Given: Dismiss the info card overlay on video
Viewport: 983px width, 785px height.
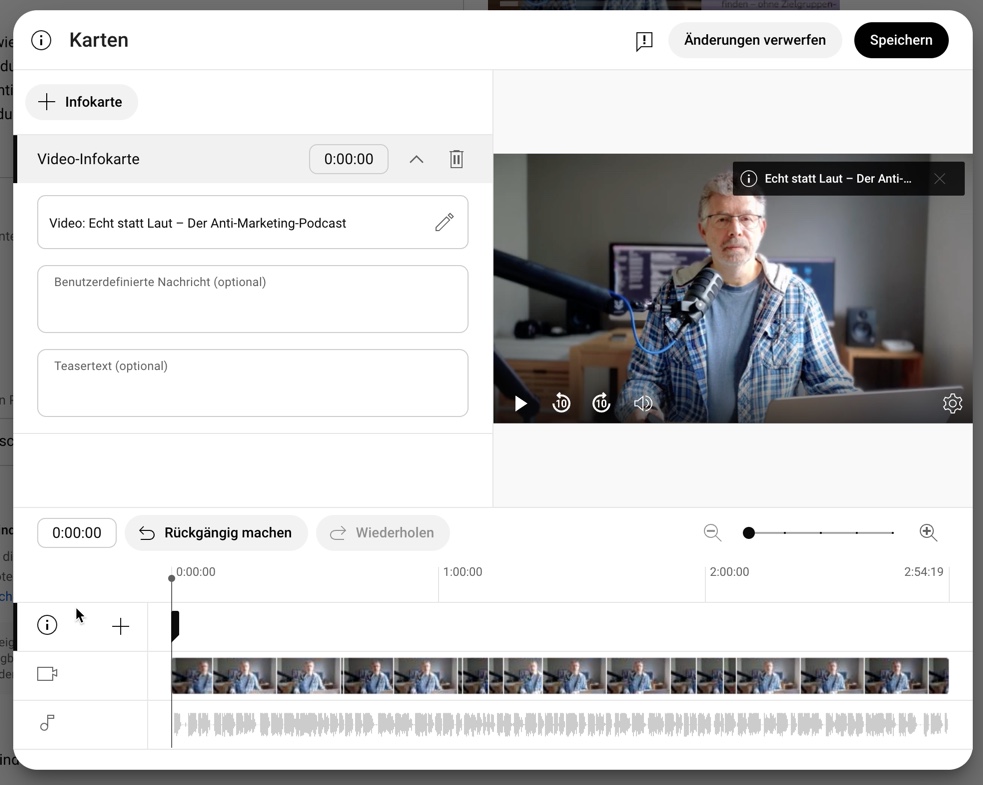Looking at the screenshot, I should coord(939,179).
